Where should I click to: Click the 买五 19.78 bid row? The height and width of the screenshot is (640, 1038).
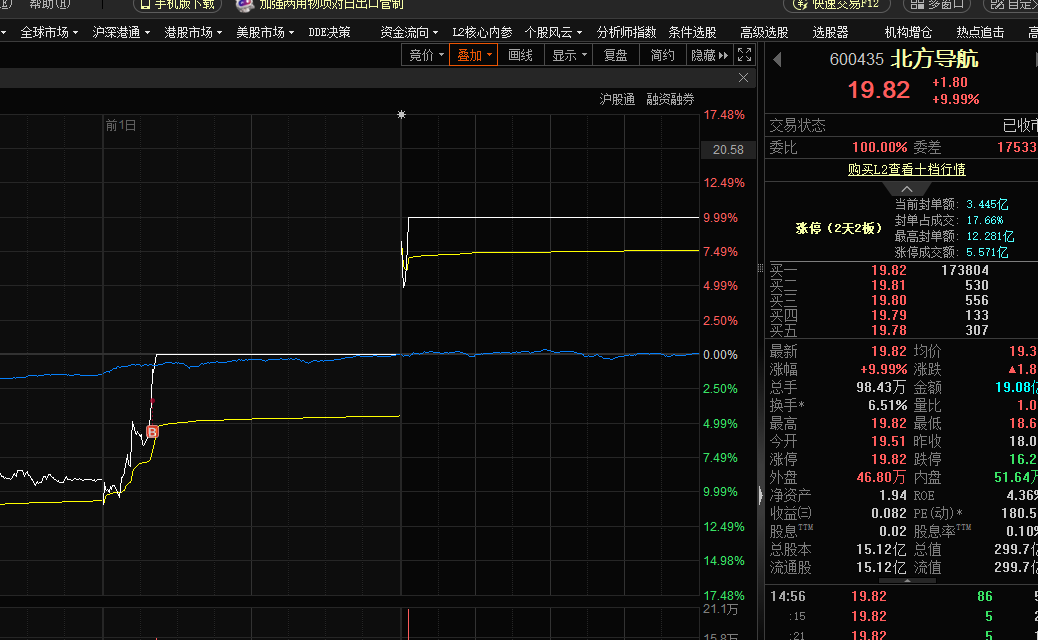click(x=901, y=330)
